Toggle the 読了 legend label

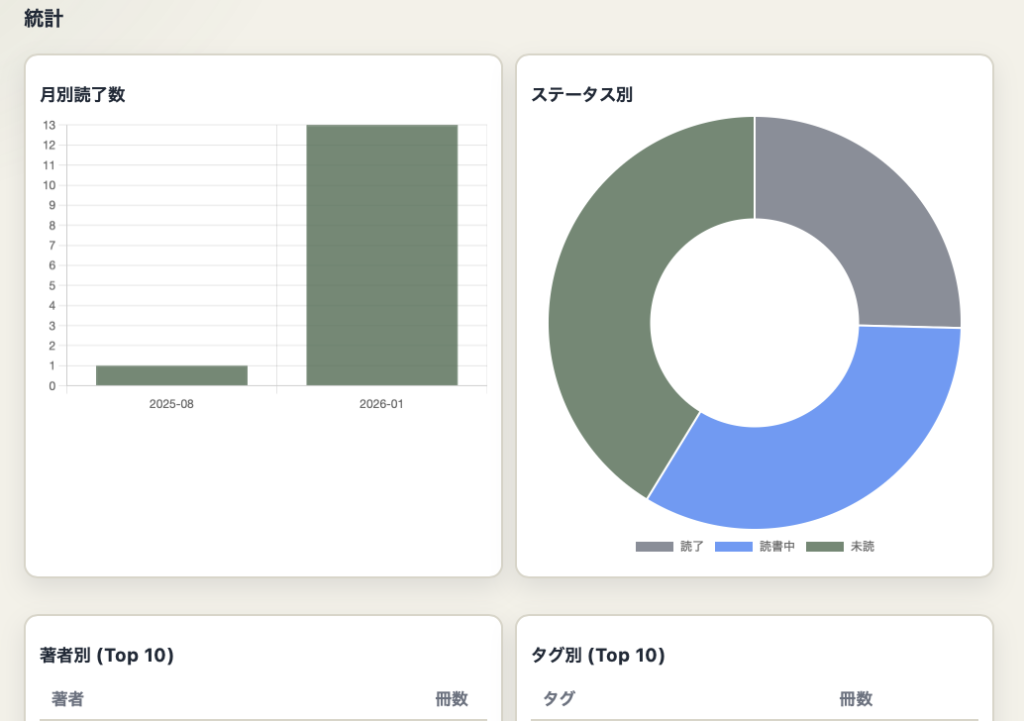[692, 547]
